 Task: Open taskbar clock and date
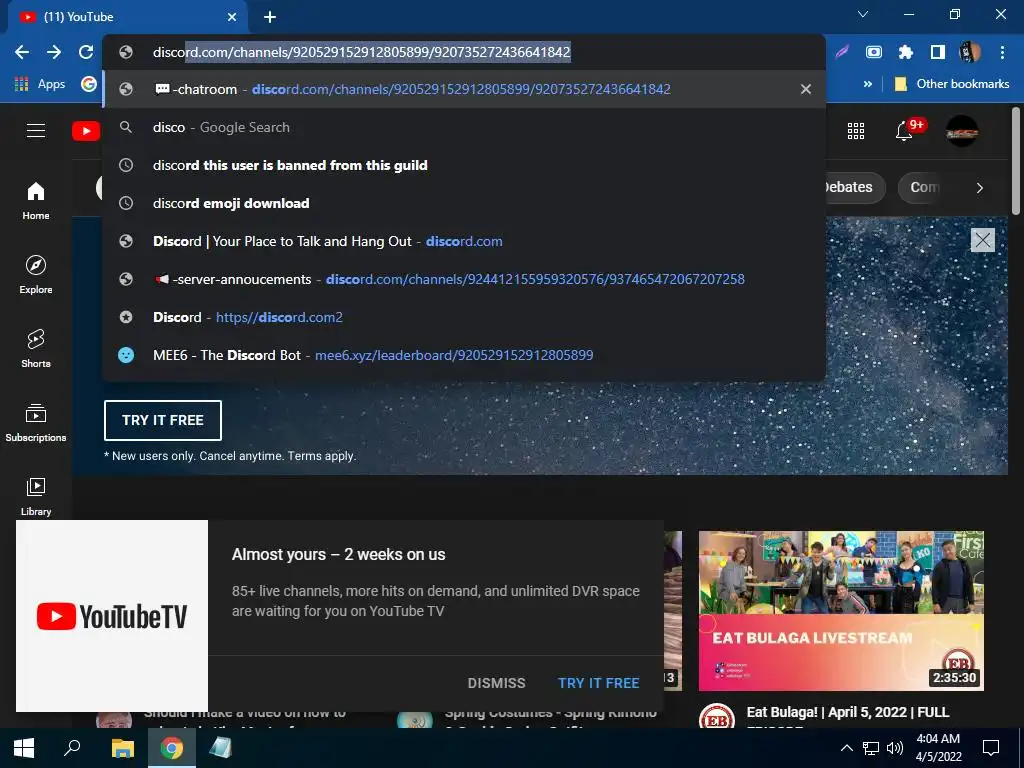(x=938, y=748)
